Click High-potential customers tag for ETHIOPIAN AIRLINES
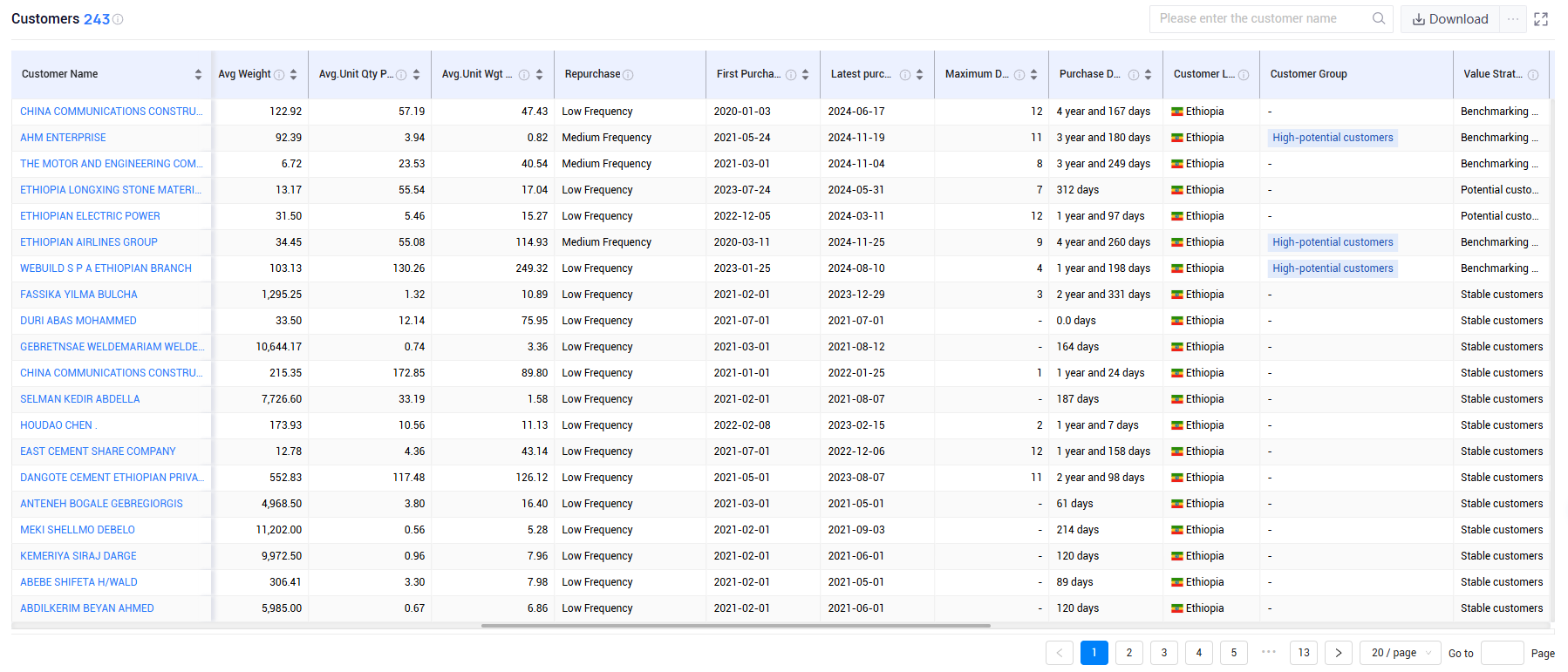The width and height of the screenshot is (1568, 672). click(1333, 242)
